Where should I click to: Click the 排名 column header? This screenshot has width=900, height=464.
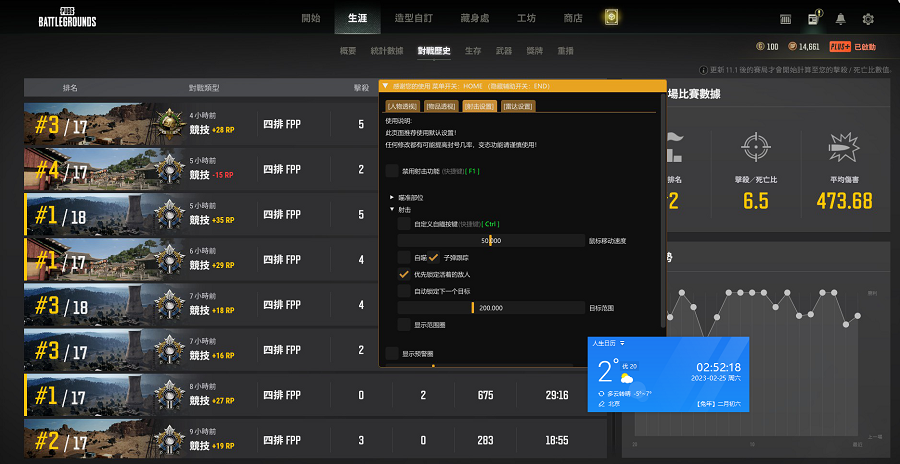click(70, 88)
